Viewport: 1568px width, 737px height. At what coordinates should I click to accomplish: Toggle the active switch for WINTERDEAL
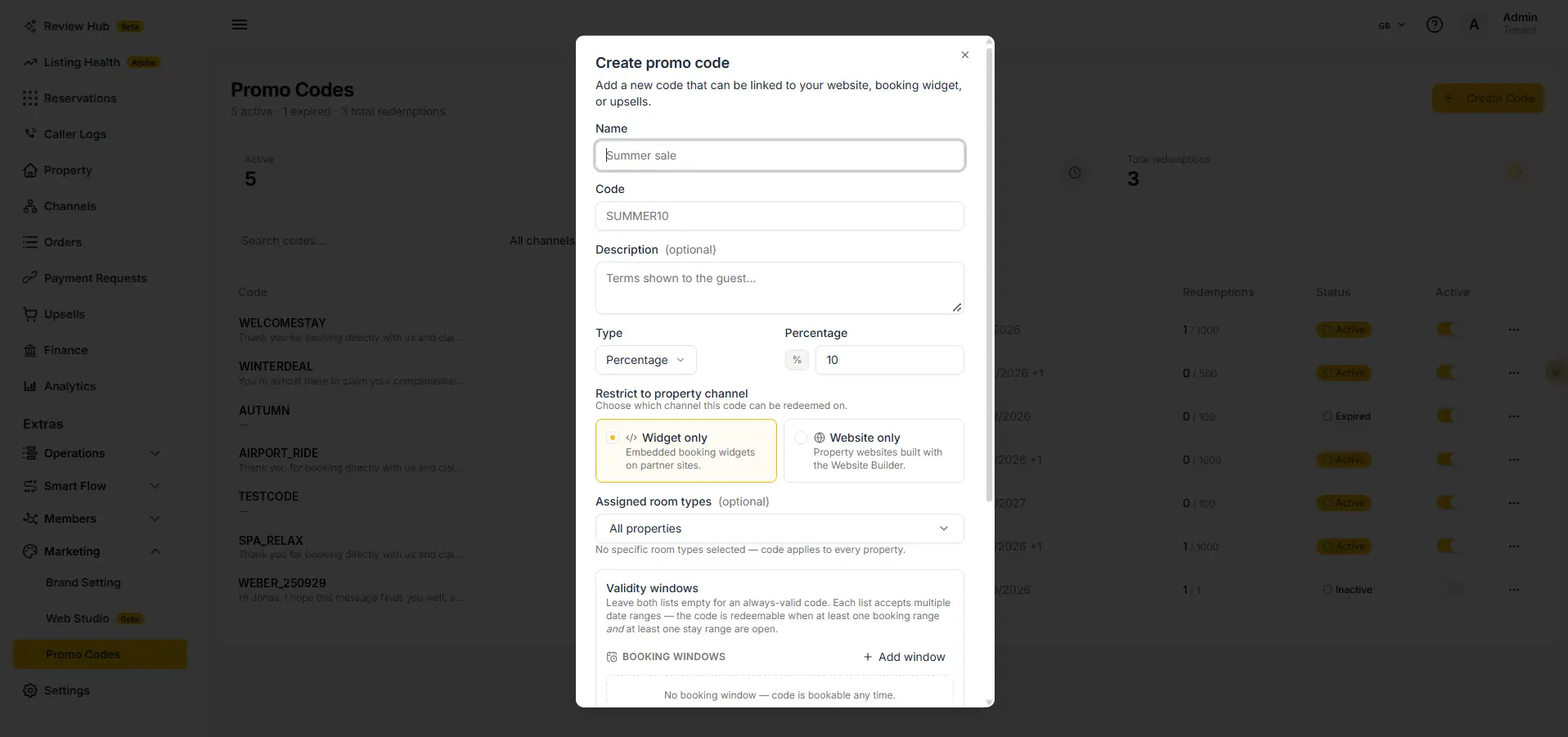[1449, 373]
